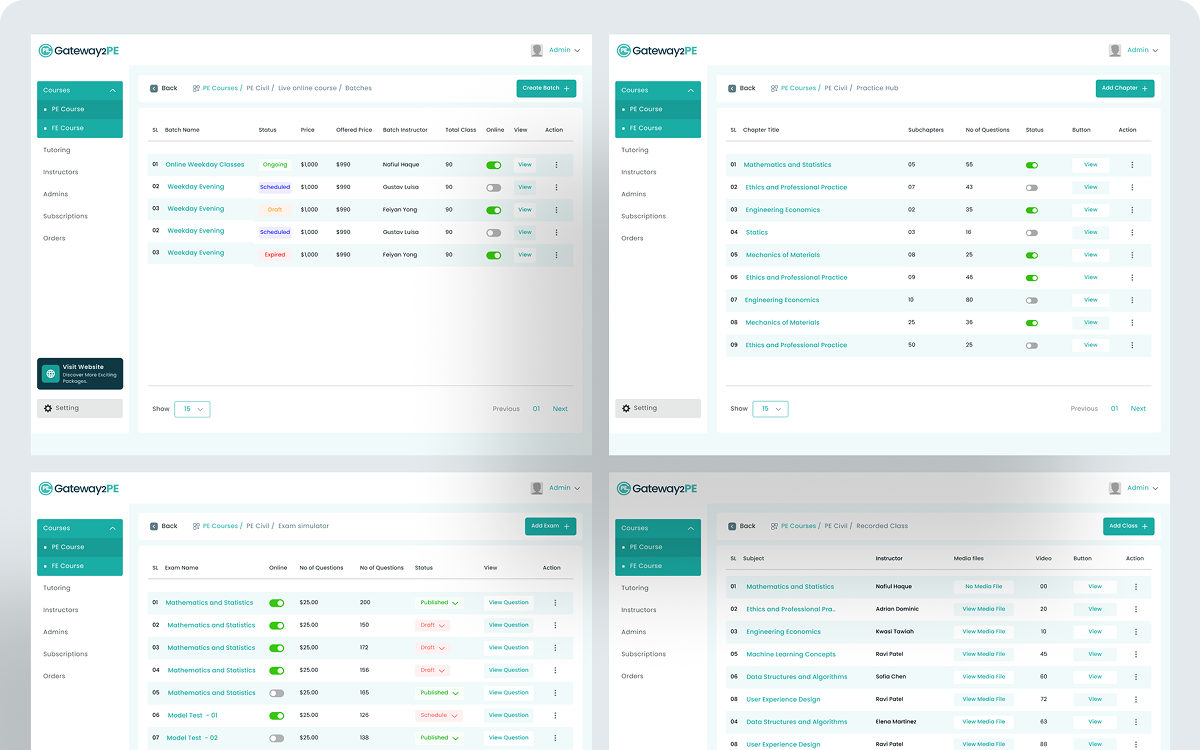
Task: Toggle online status for Model Test - 02 exam
Action: [277, 737]
